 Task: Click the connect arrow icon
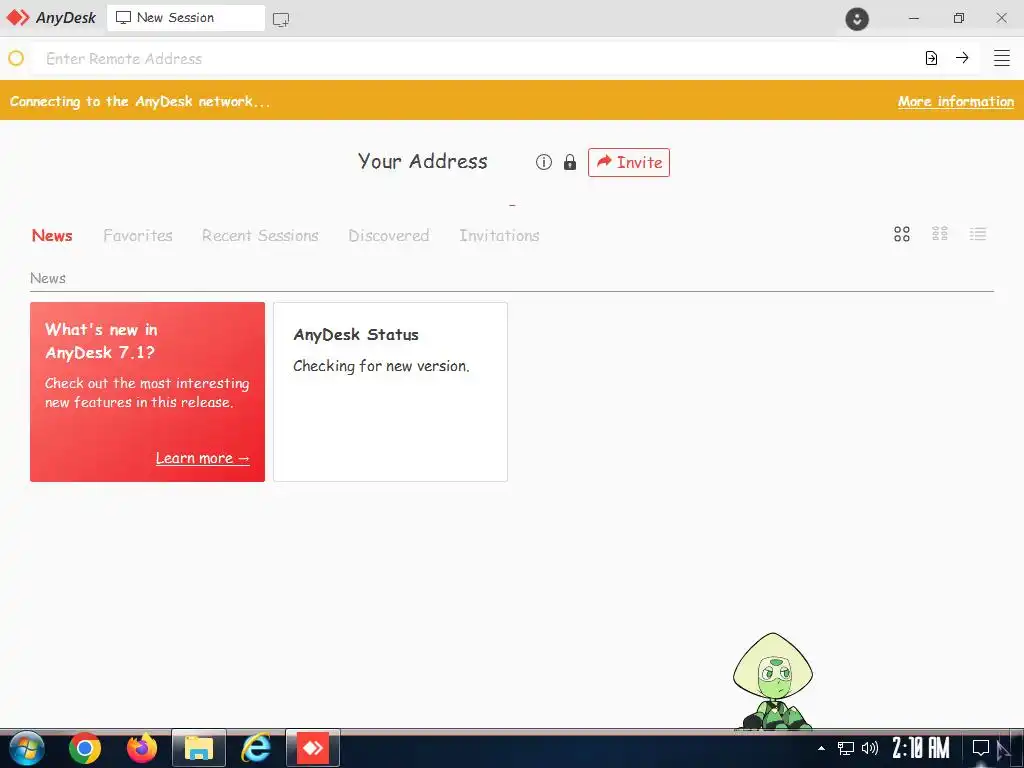coord(962,58)
